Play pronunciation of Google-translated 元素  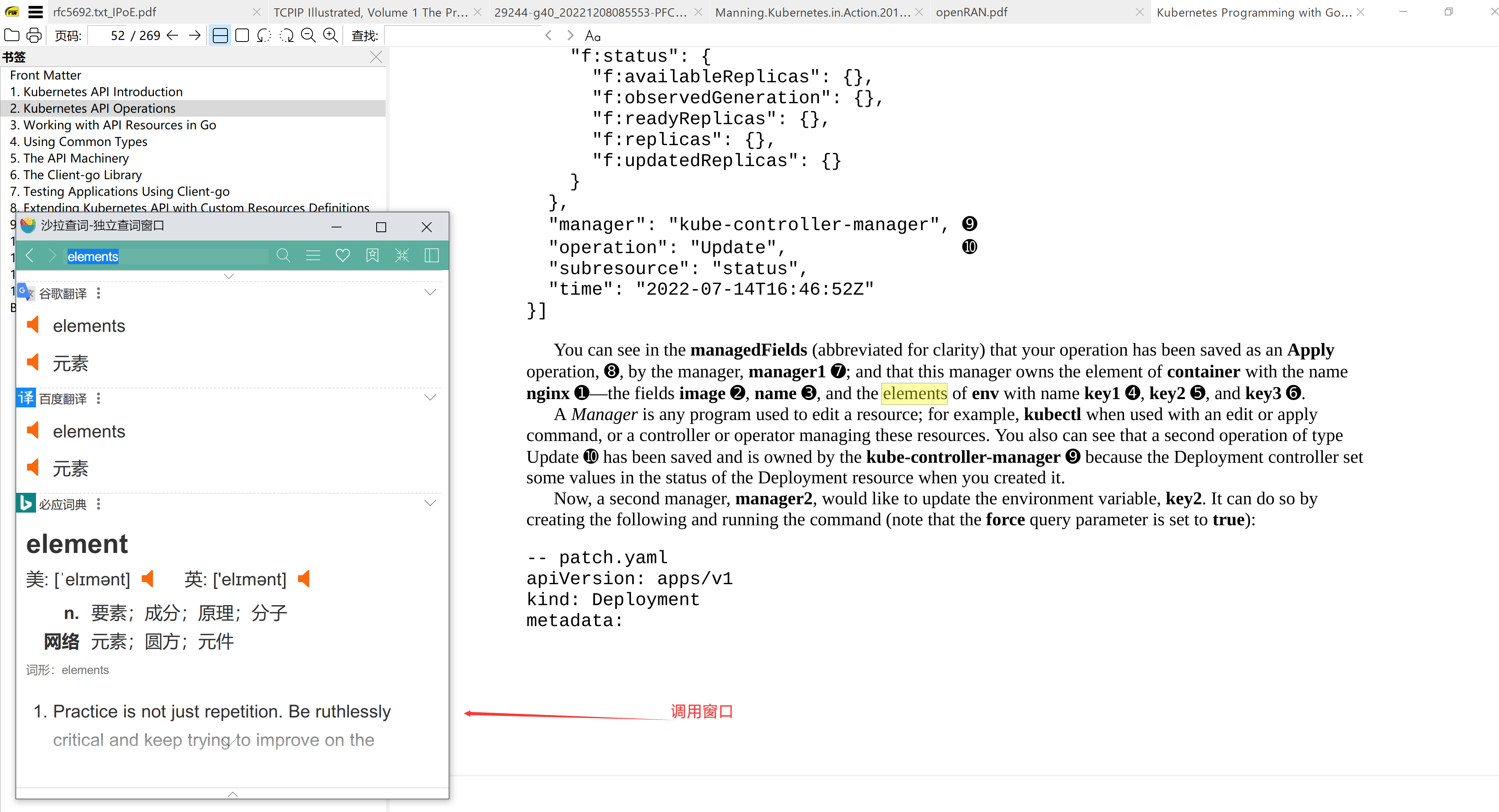(33, 362)
